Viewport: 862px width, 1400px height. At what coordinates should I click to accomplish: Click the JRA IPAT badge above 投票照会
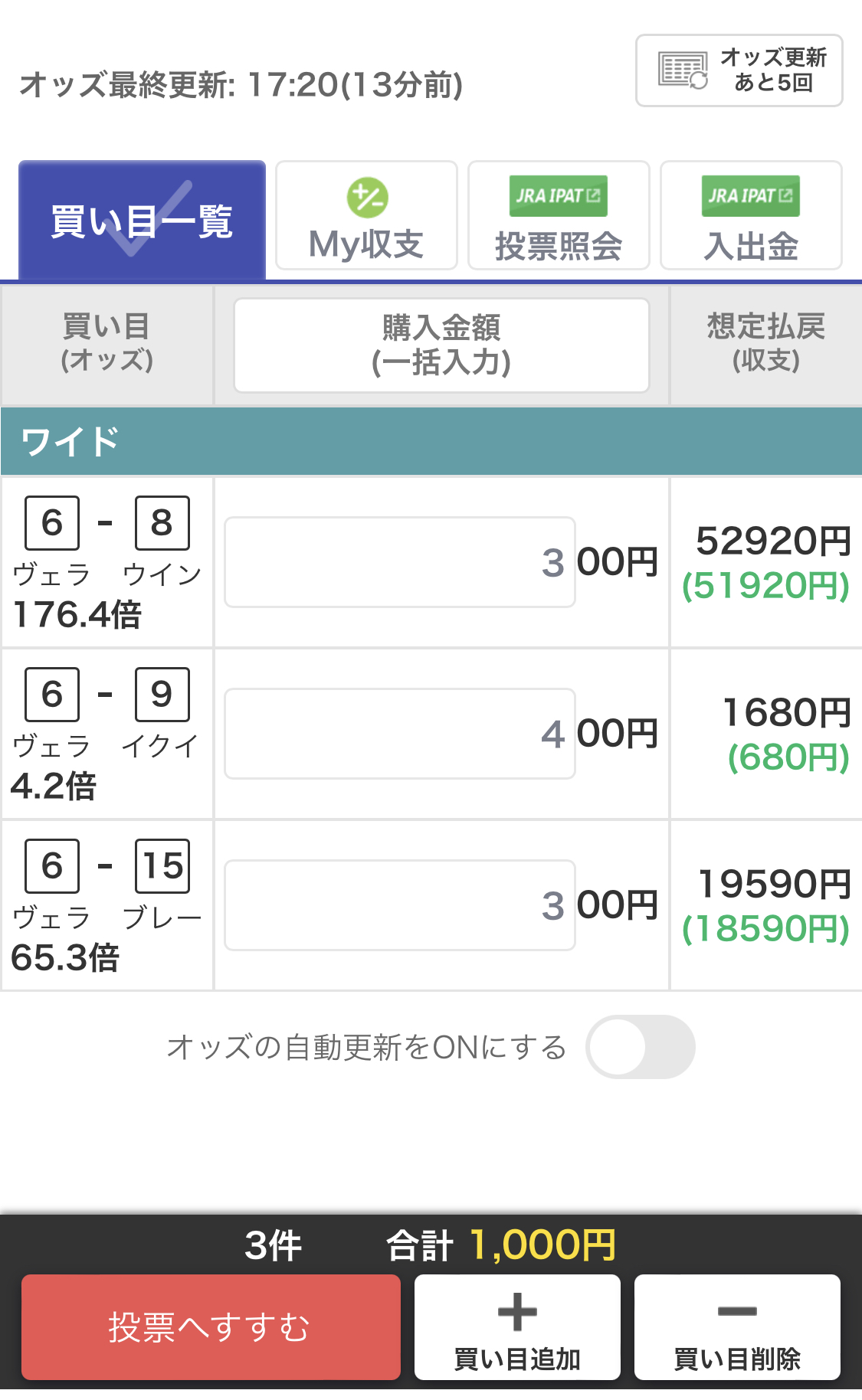558,196
